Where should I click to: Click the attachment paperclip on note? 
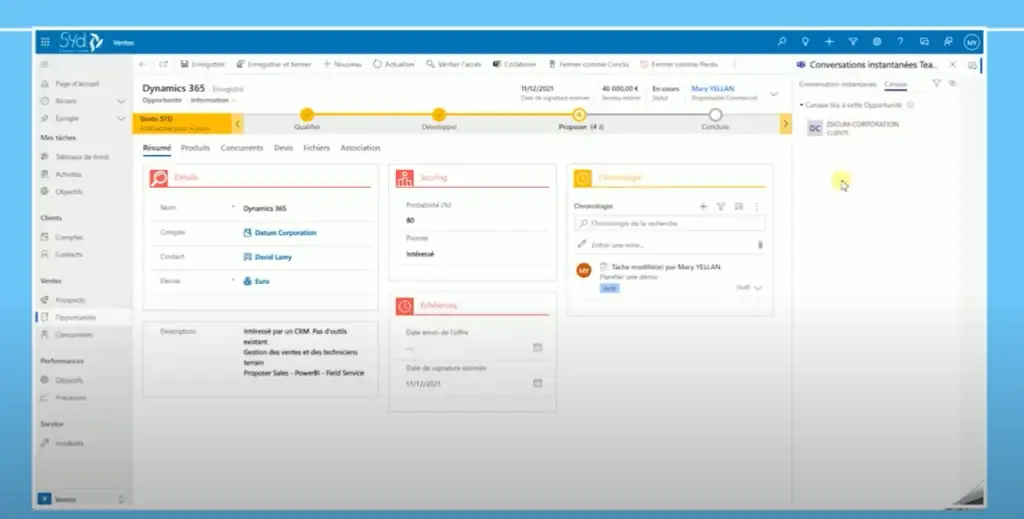click(760, 245)
